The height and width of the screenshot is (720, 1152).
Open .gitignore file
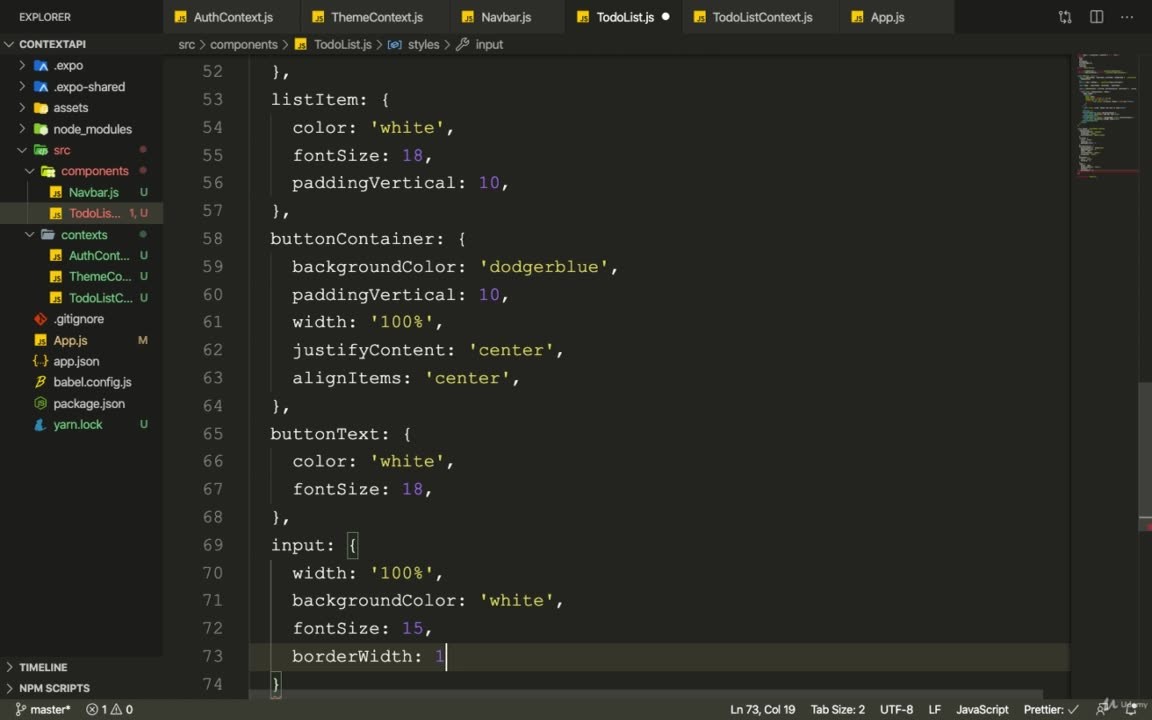(78, 319)
